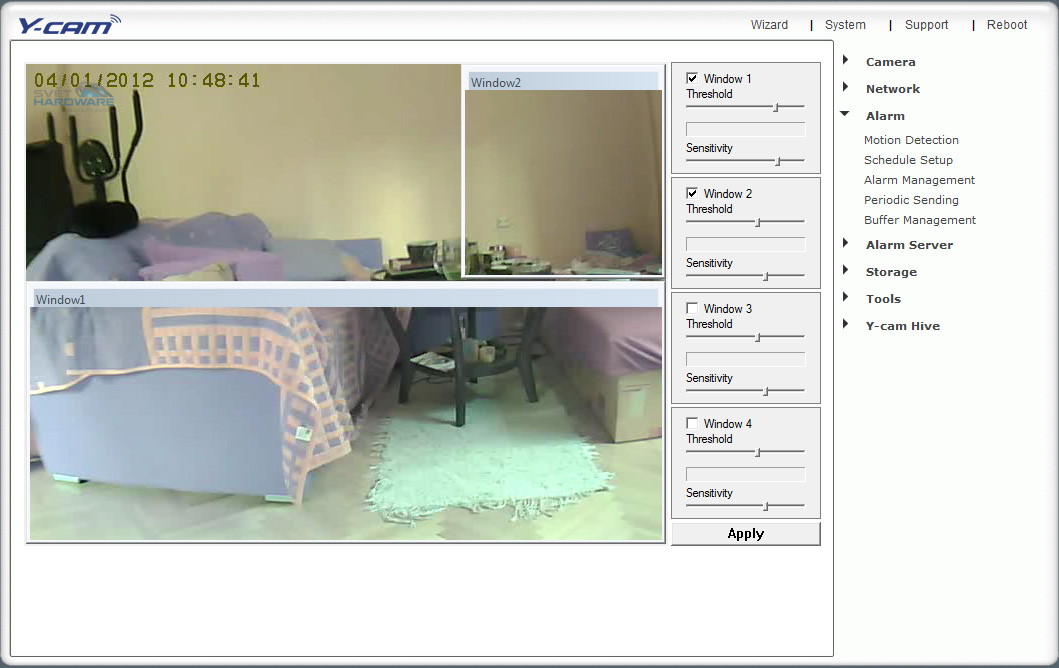
Task: Open the System menu
Action: [x=845, y=25]
